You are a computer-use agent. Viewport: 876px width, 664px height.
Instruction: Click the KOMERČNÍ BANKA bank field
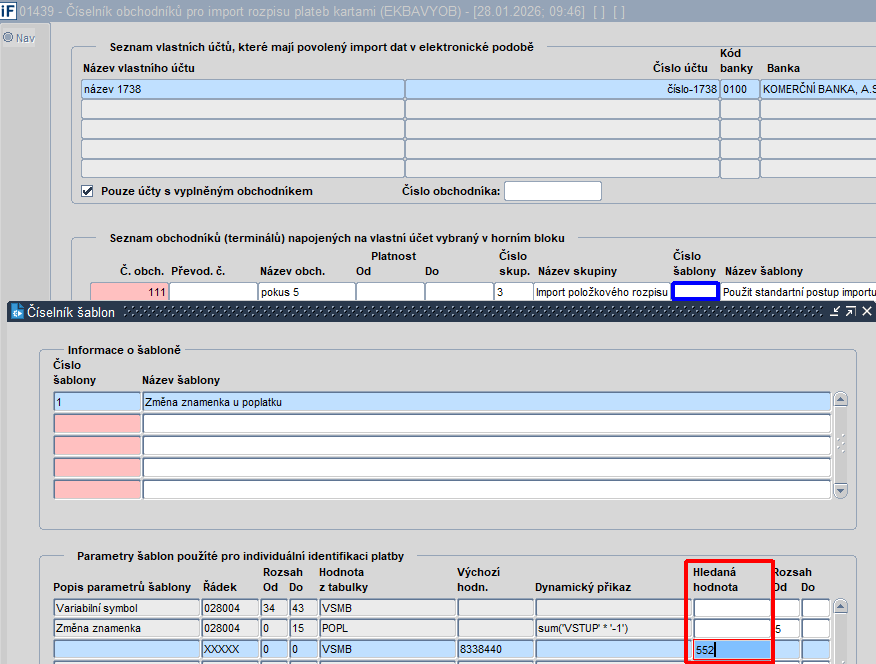[817, 89]
